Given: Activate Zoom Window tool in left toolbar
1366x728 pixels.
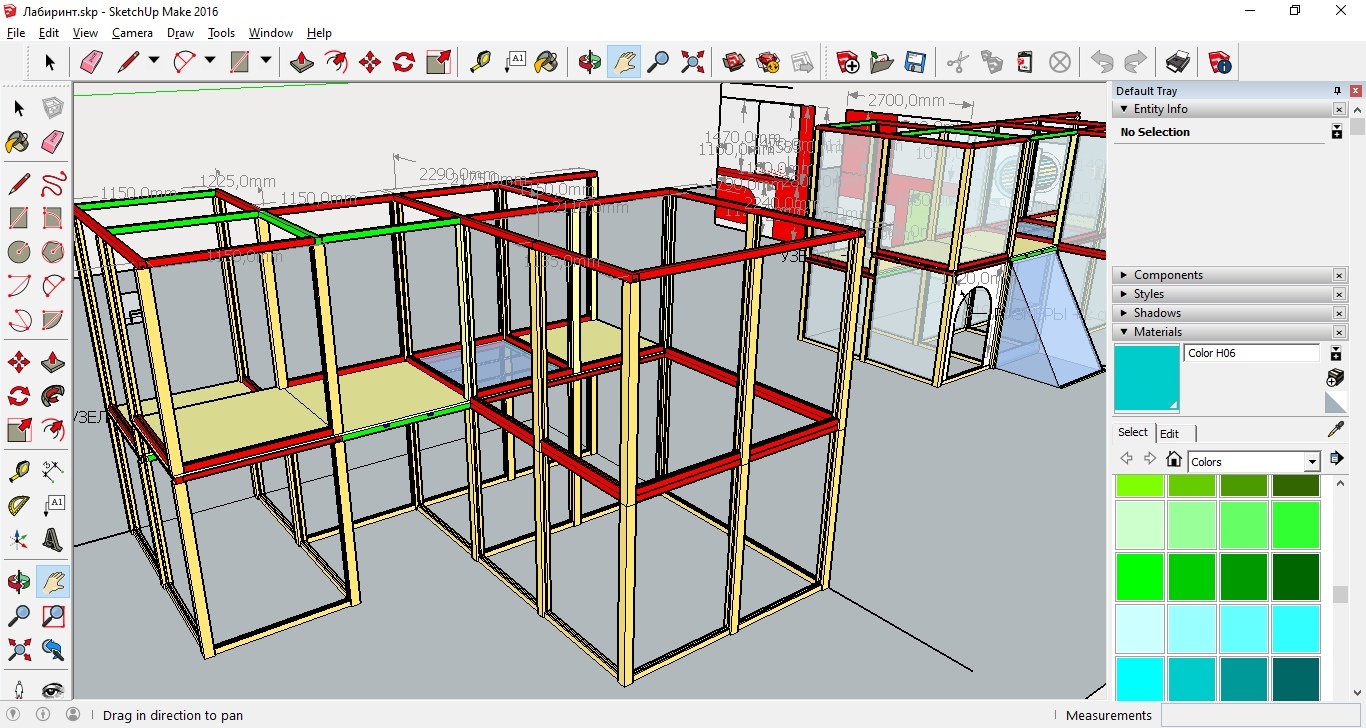Looking at the screenshot, I should [53, 616].
